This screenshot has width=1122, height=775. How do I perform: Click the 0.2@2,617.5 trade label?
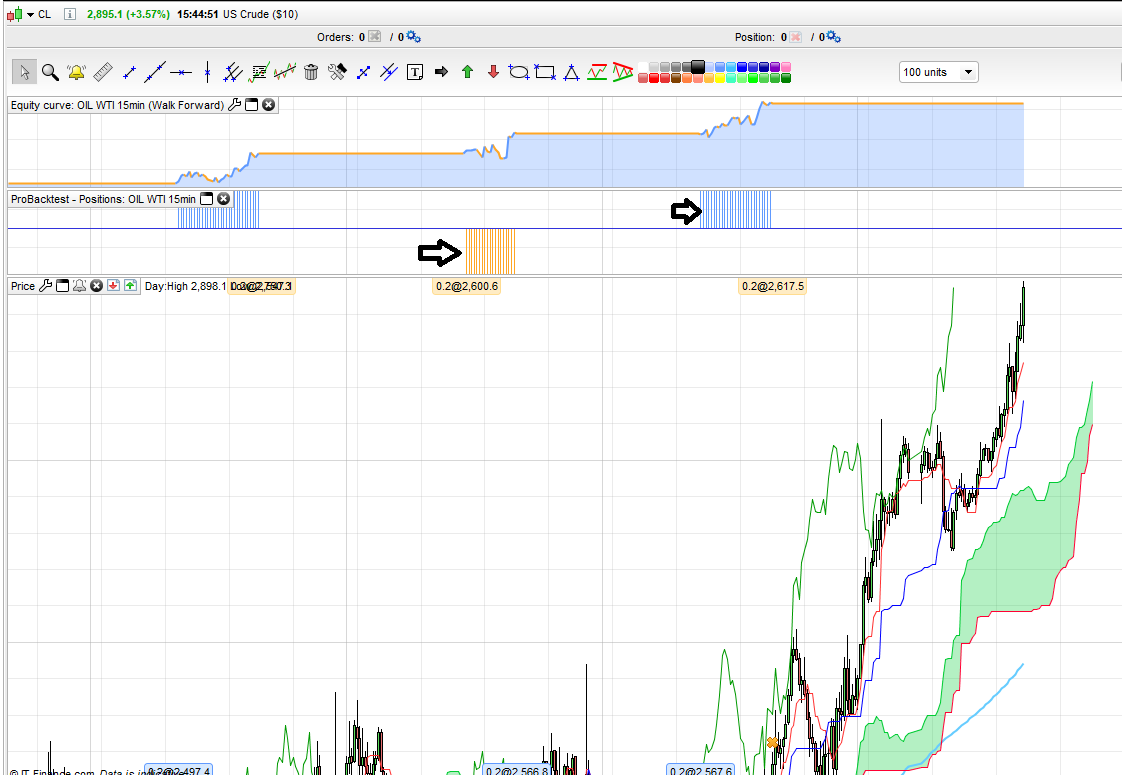tap(773, 286)
